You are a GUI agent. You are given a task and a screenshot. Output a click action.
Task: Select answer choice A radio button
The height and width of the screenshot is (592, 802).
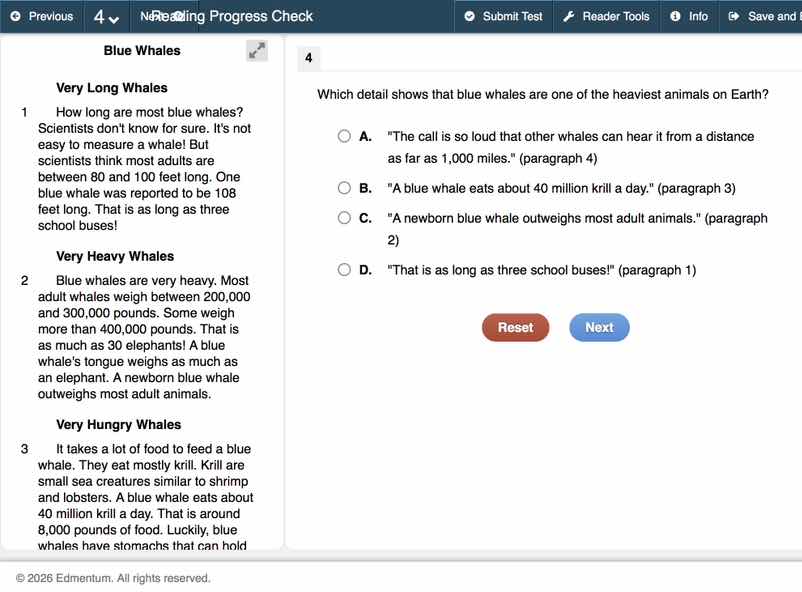pos(344,136)
